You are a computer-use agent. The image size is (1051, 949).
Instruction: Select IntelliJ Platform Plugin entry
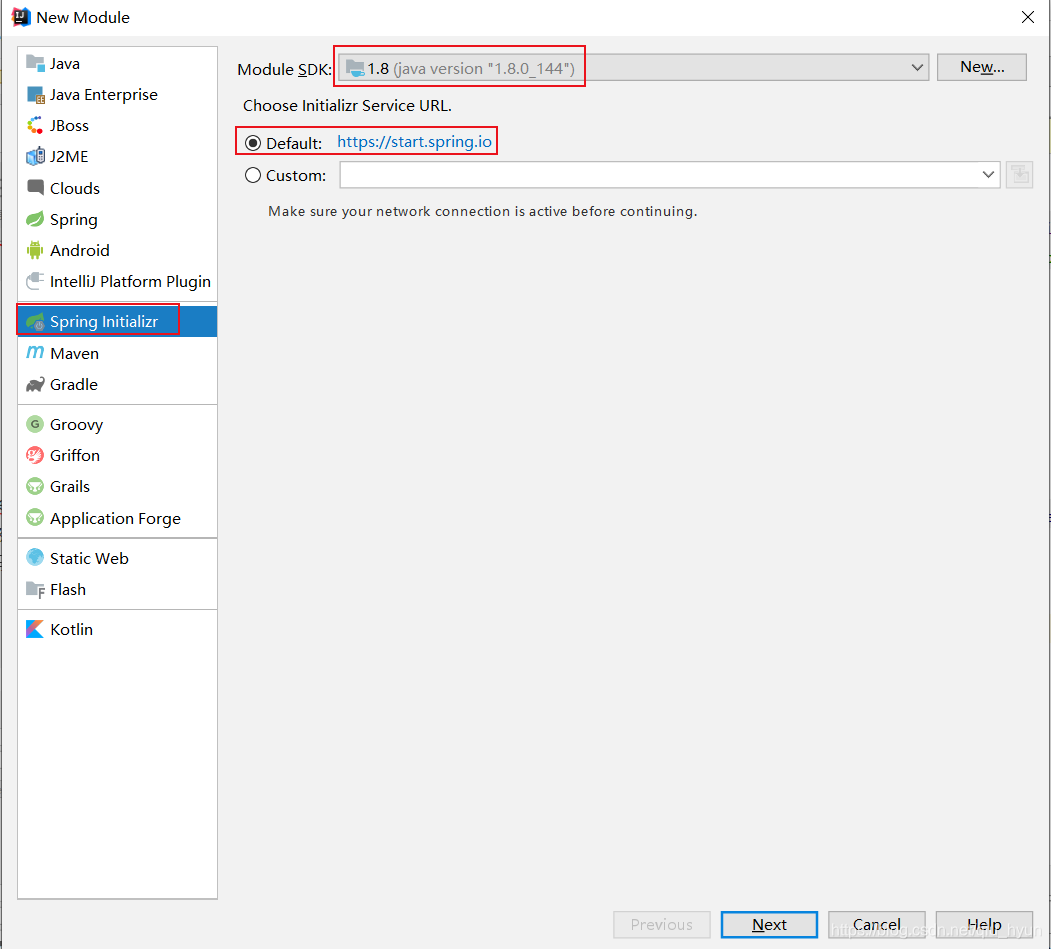tap(117, 281)
